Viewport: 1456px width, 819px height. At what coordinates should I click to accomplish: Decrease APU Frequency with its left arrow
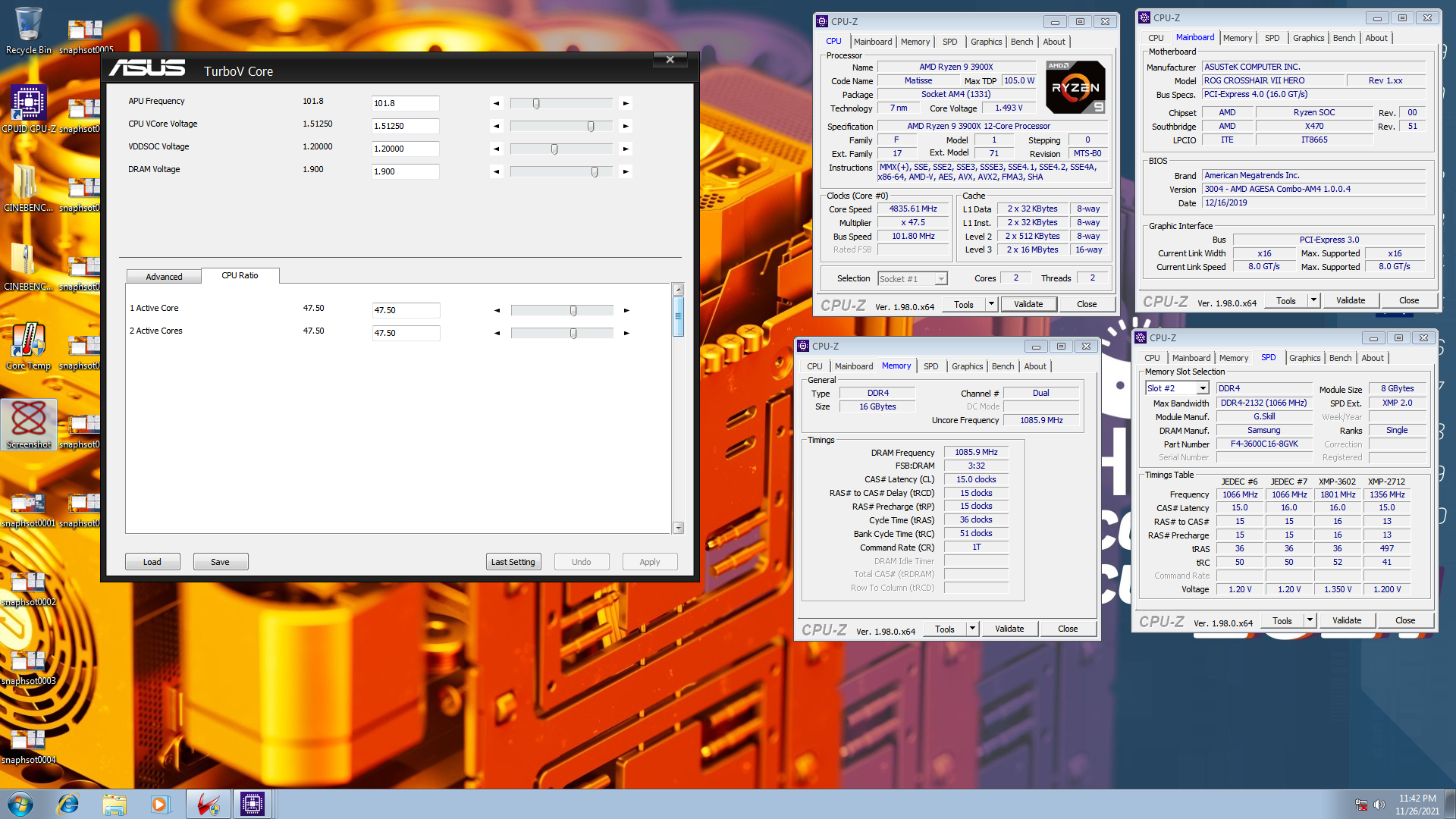click(x=497, y=103)
